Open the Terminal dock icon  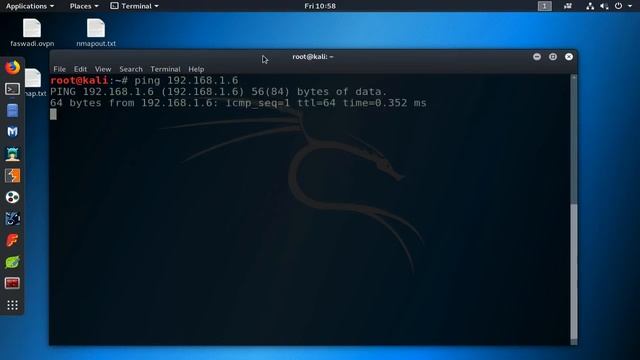pyautogui.click(x=12, y=89)
